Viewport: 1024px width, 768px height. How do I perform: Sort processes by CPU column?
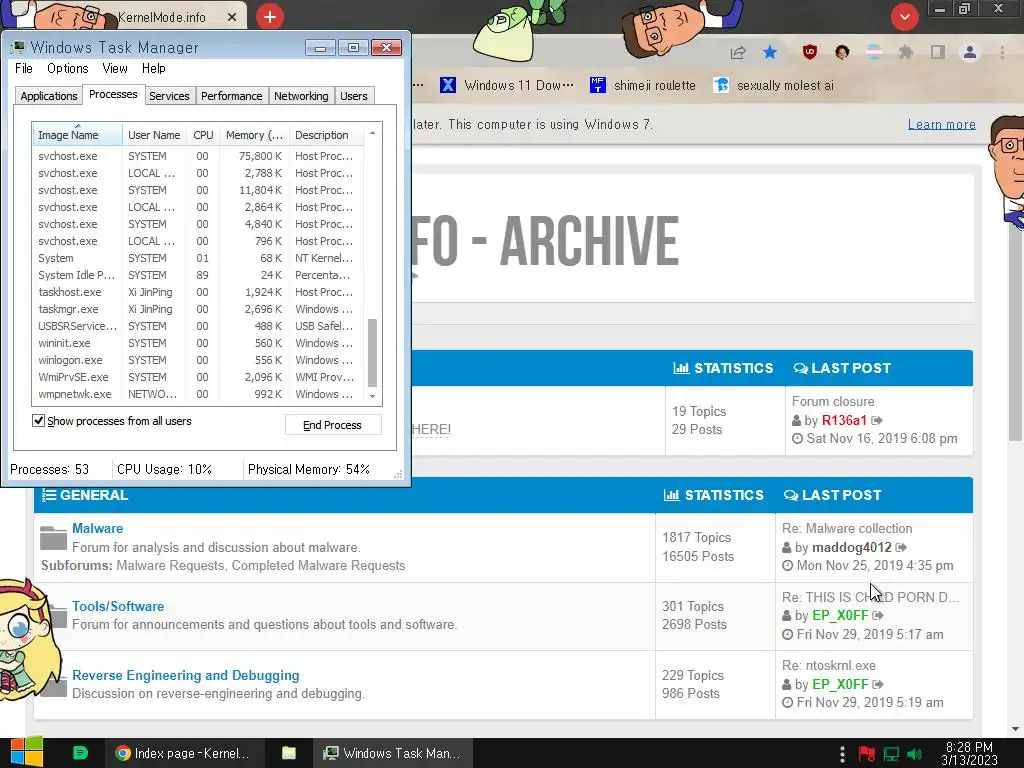coord(203,135)
